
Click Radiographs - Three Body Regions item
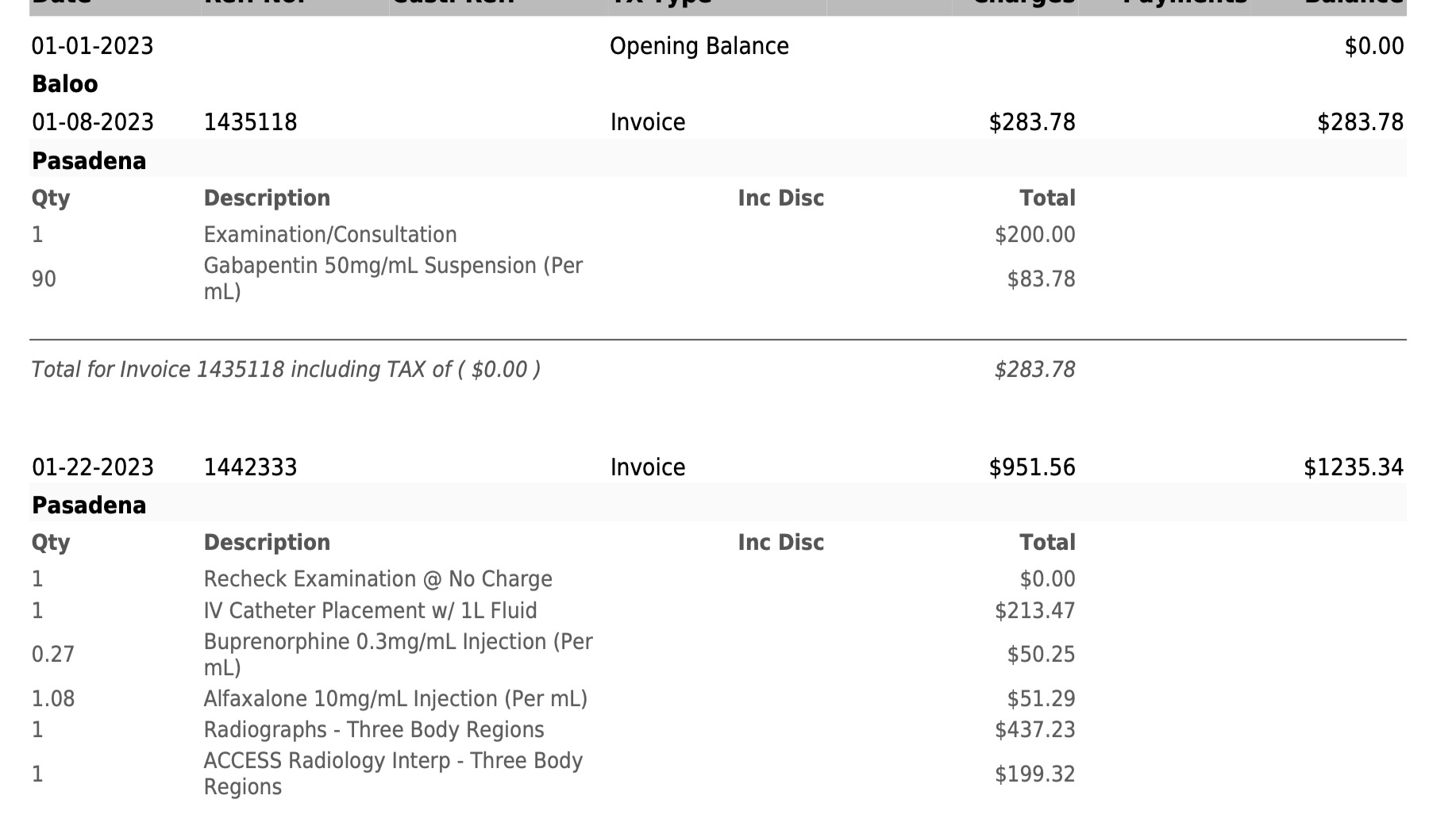[374, 730]
